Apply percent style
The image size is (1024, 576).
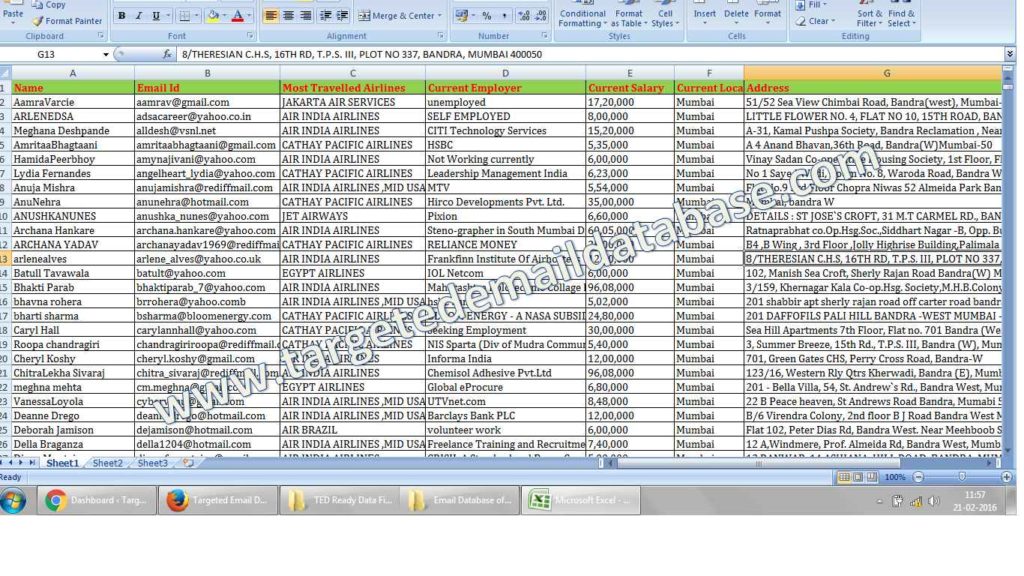487,16
